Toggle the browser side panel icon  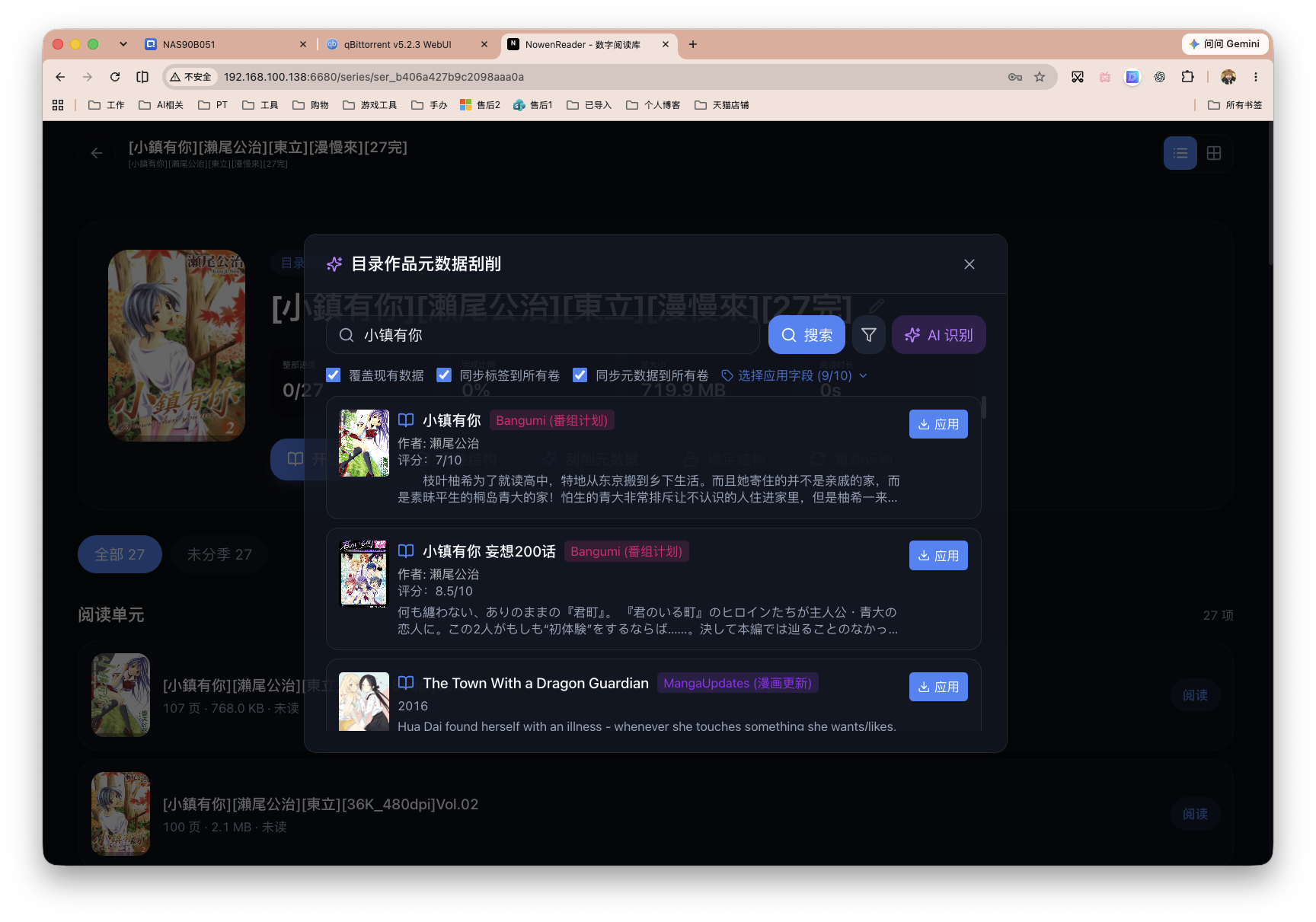[x=142, y=77]
